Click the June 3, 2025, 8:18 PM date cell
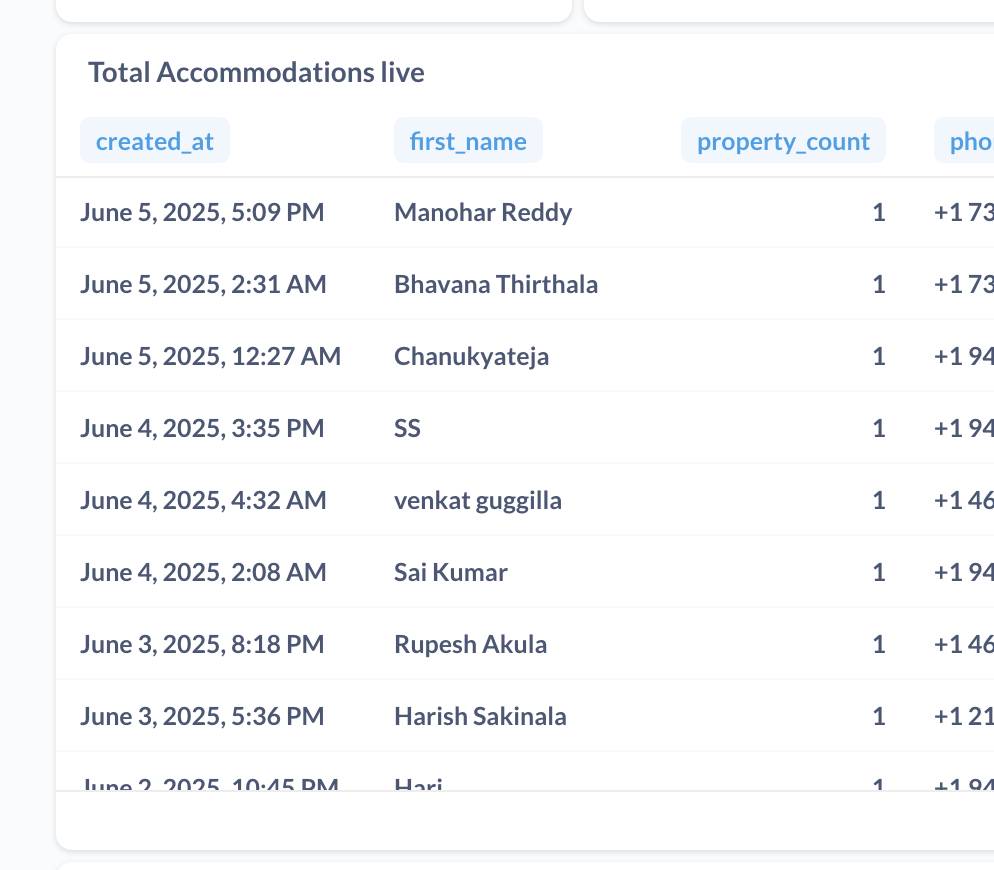994x870 pixels. [202, 645]
